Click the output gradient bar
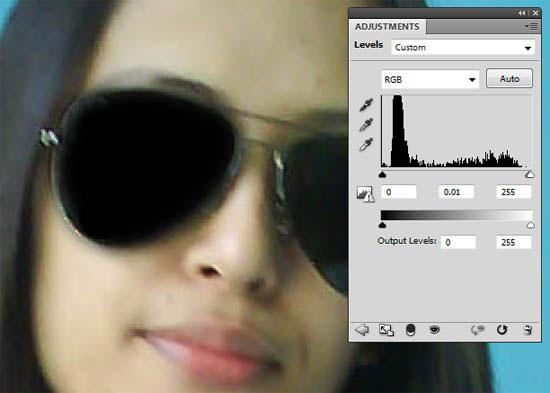 [x=456, y=215]
